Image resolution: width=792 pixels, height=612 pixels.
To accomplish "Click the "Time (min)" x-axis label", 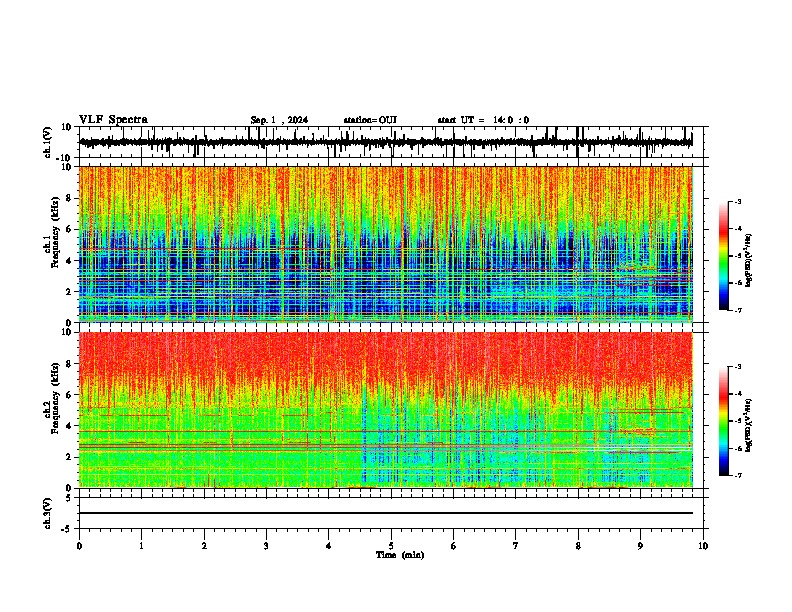I will tap(400, 555).
